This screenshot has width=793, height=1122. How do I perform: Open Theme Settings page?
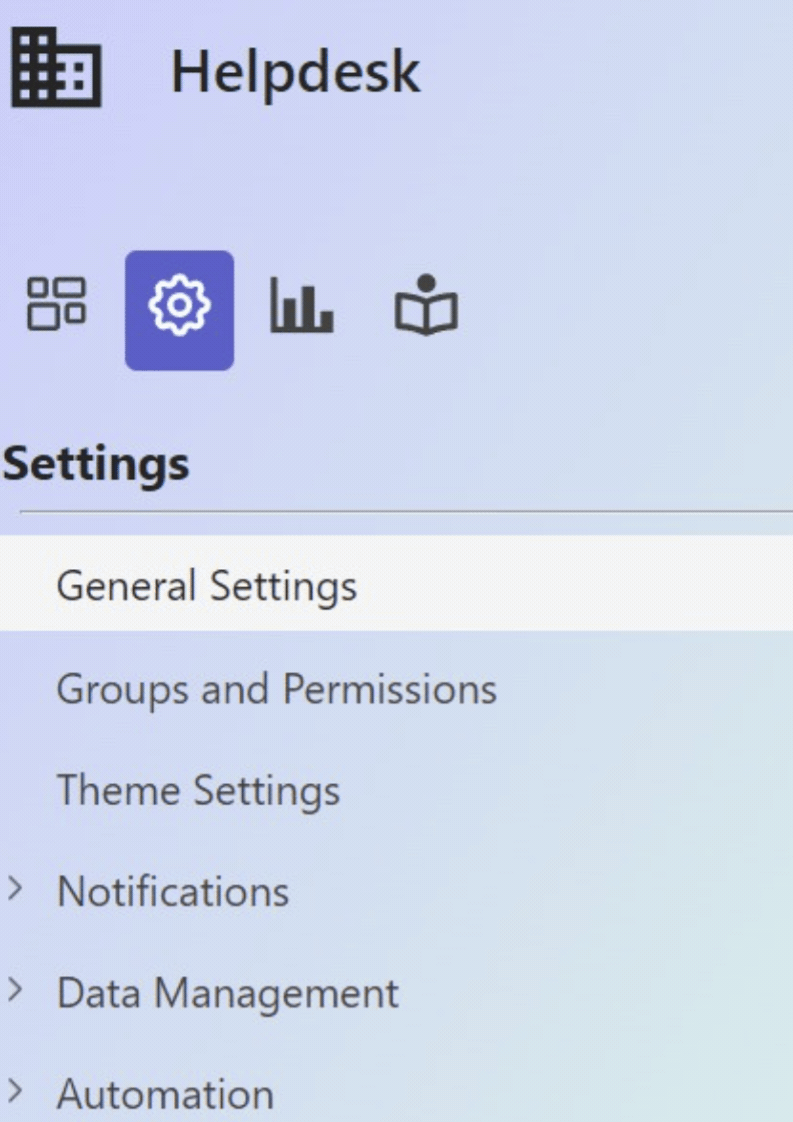coord(198,791)
